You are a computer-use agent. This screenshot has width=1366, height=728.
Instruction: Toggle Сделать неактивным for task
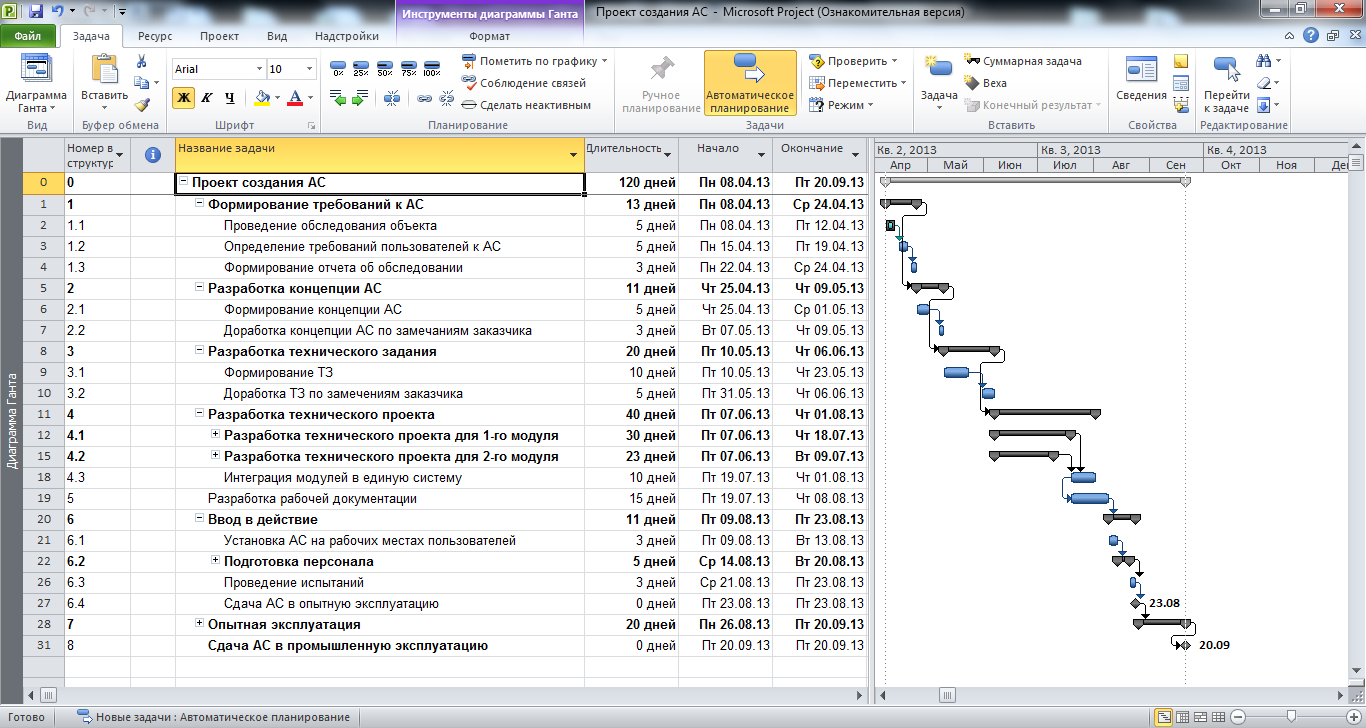pyautogui.click(x=527, y=105)
